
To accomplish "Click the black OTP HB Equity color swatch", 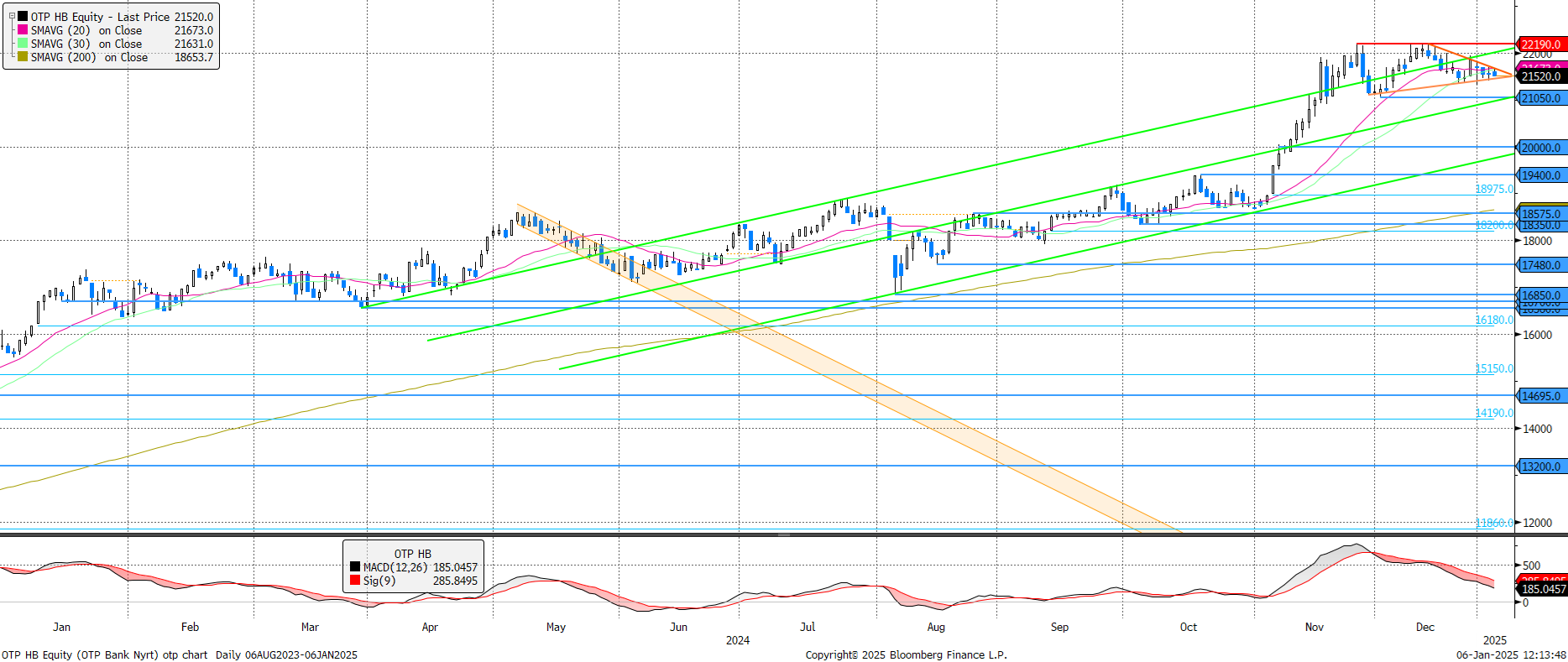I will (23, 17).
